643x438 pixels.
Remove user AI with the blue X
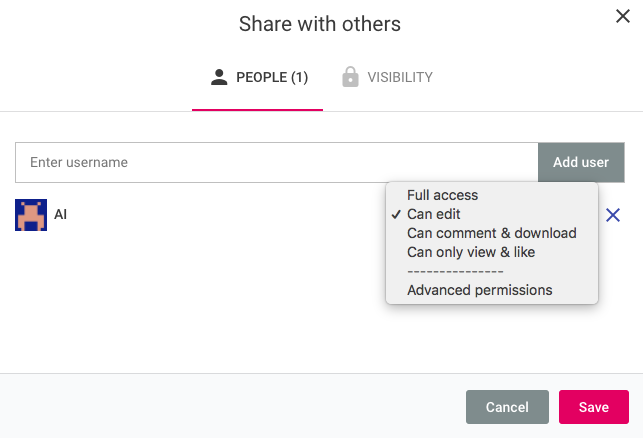(x=613, y=215)
